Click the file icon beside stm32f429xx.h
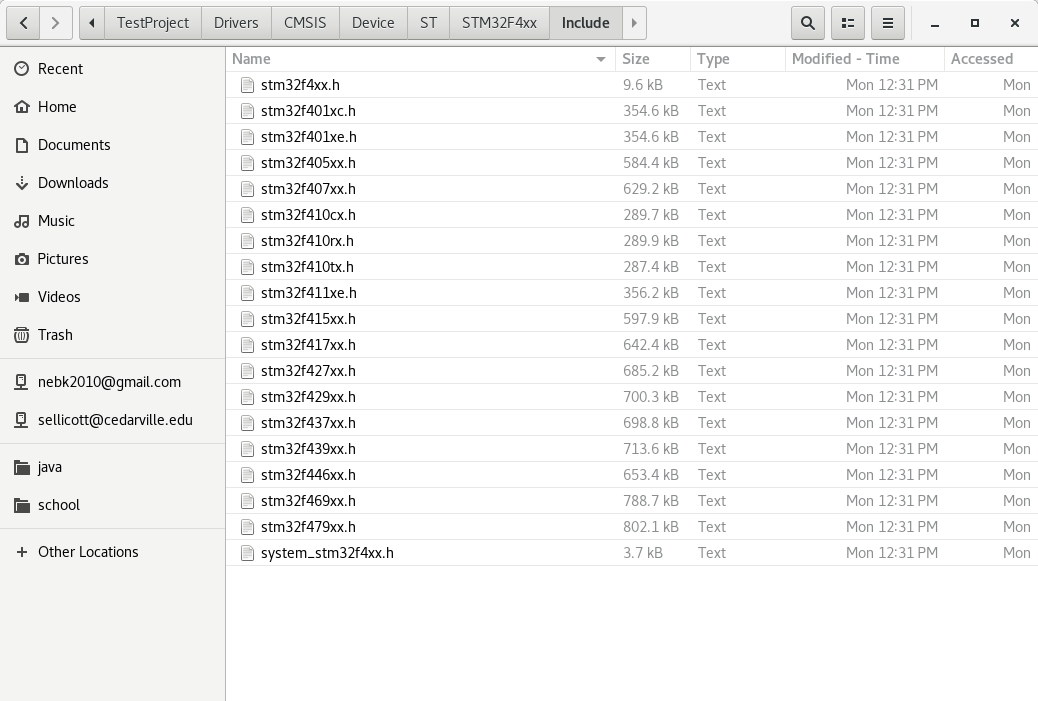 click(x=248, y=397)
